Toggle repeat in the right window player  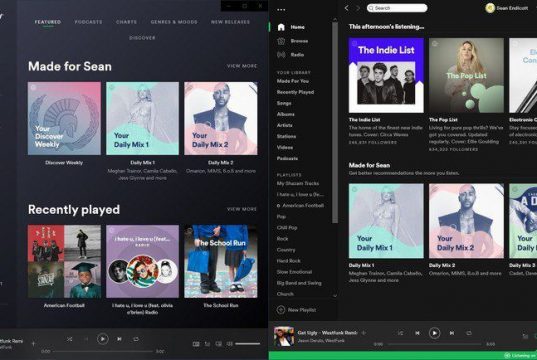click(x=469, y=333)
